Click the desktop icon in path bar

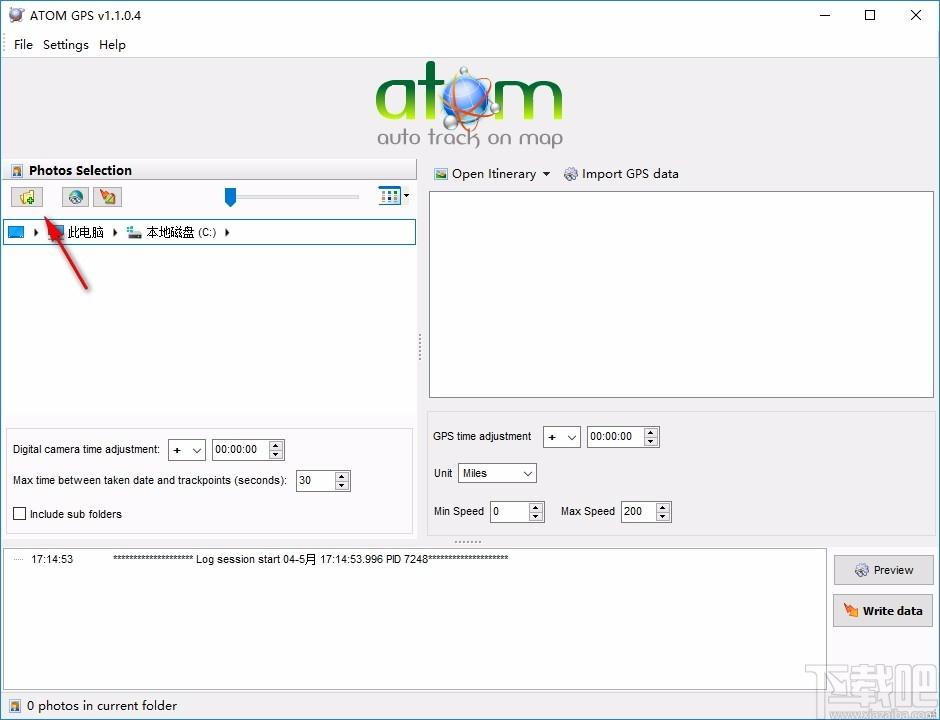click(x=16, y=232)
